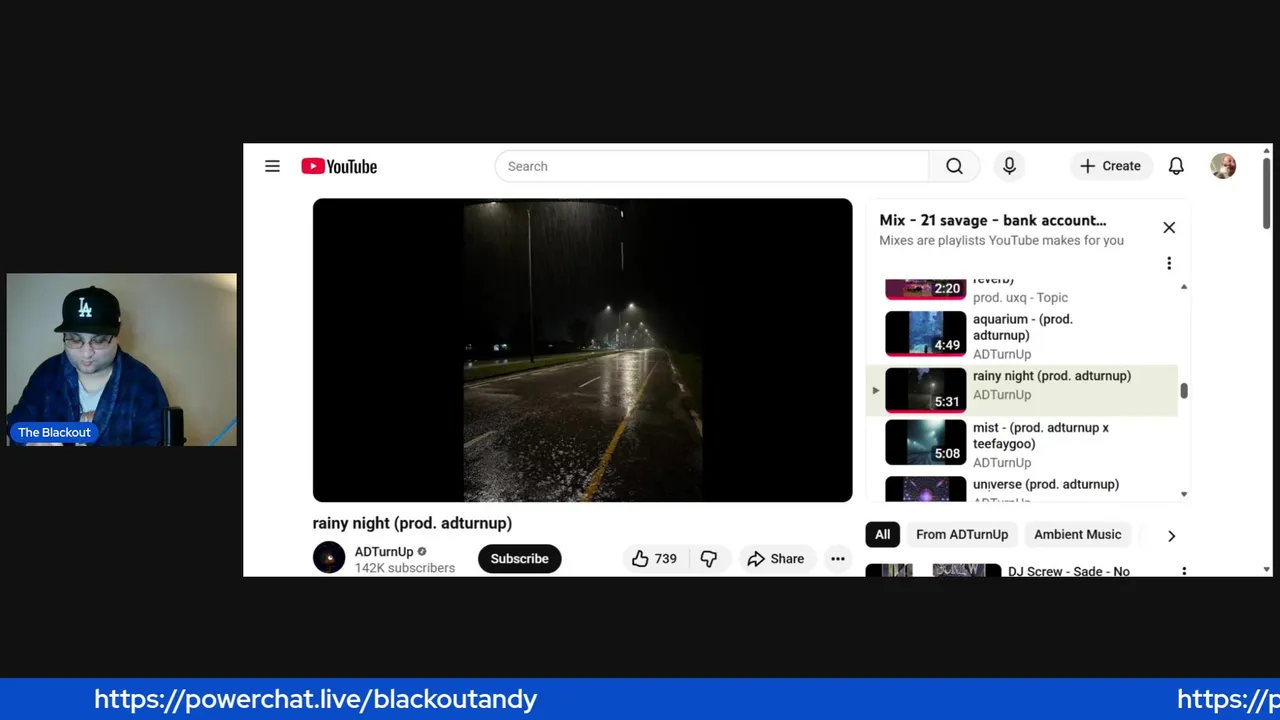The height and width of the screenshot is (720, 1280).
Task: Open the notifications bell
Action: (1176, 166)
